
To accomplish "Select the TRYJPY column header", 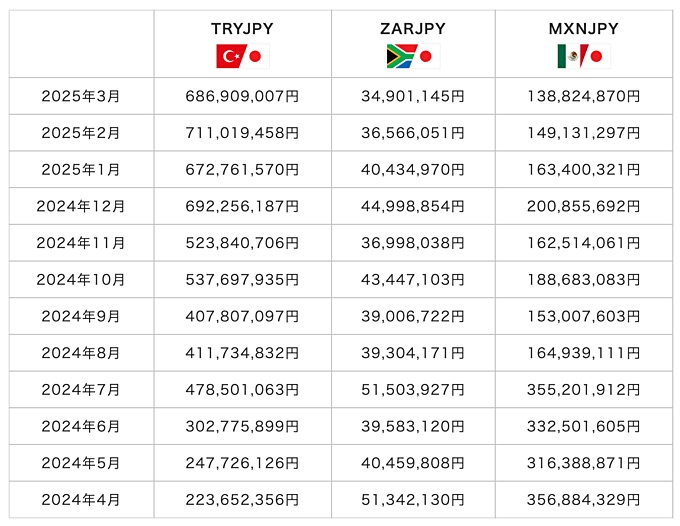I will [242, 29].
